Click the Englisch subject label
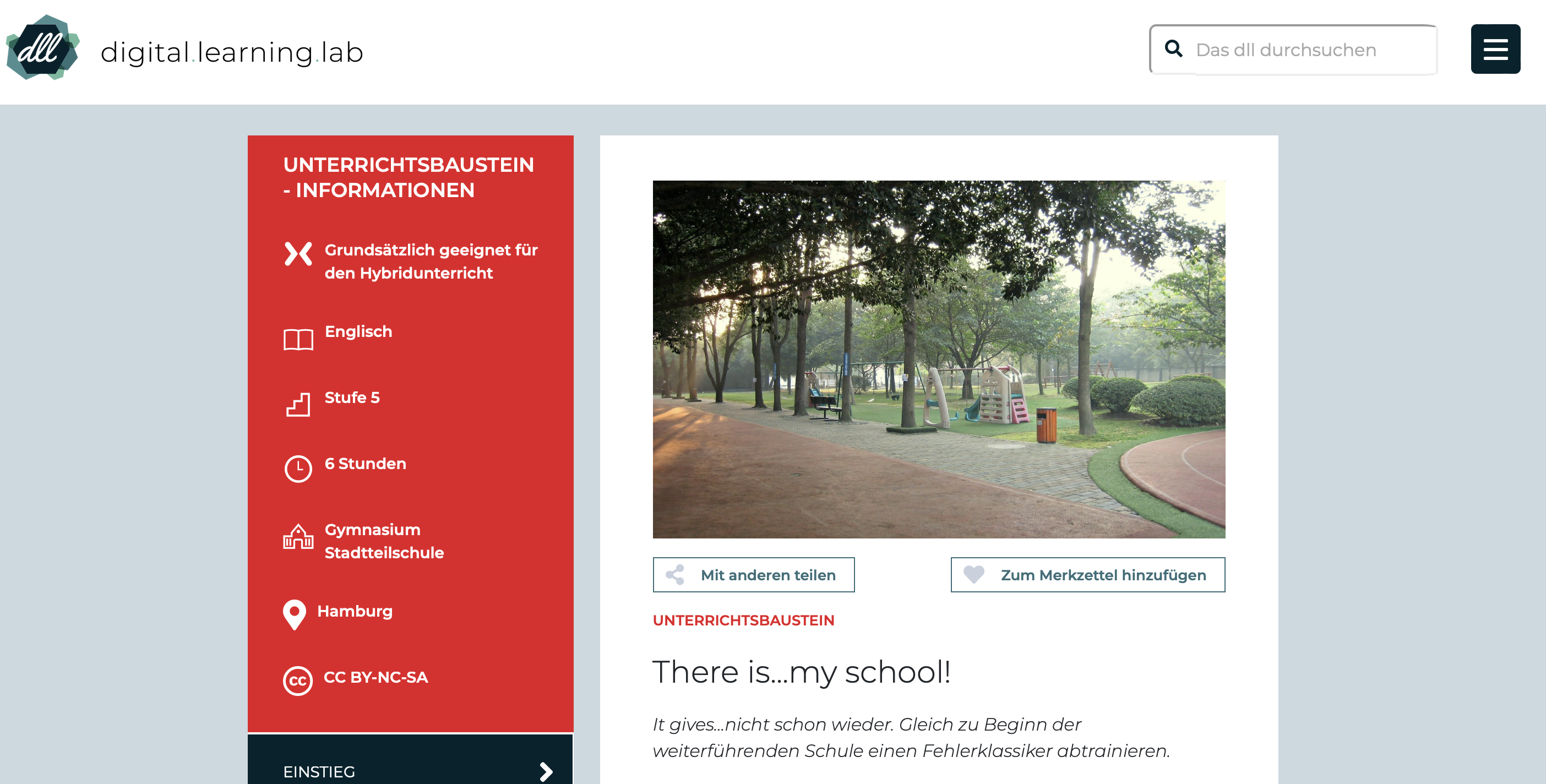Viewport: 1546px width, 784px height. click(358, 331)
